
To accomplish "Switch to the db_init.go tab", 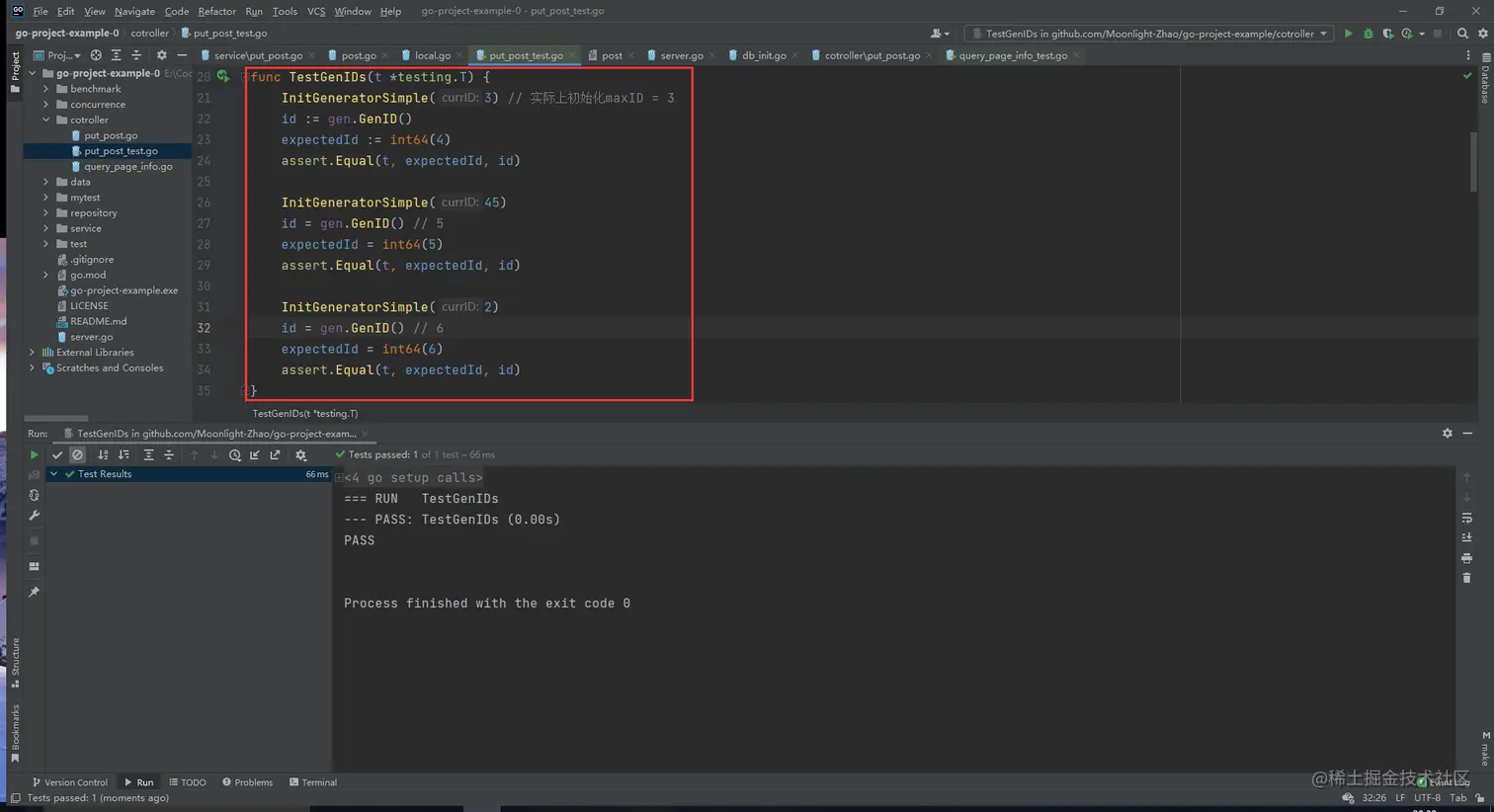I will point(764,55).
